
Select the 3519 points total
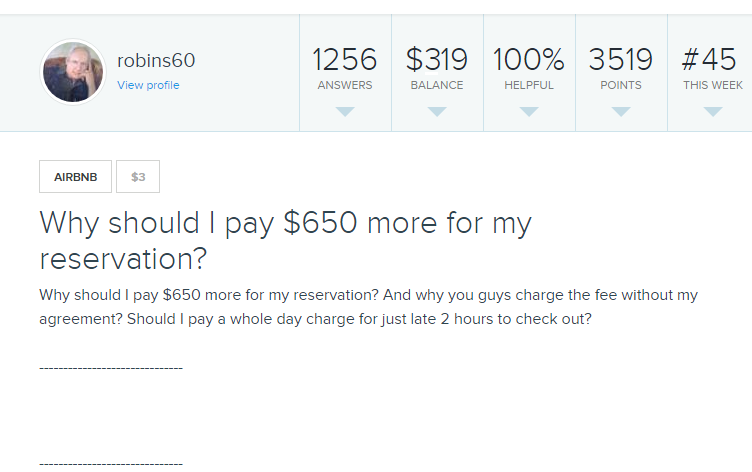point(621,60)
